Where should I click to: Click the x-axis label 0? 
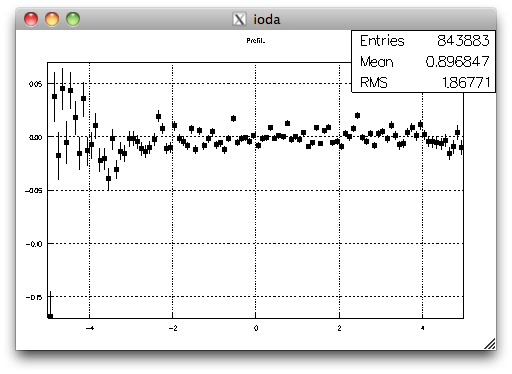(256, 328)
